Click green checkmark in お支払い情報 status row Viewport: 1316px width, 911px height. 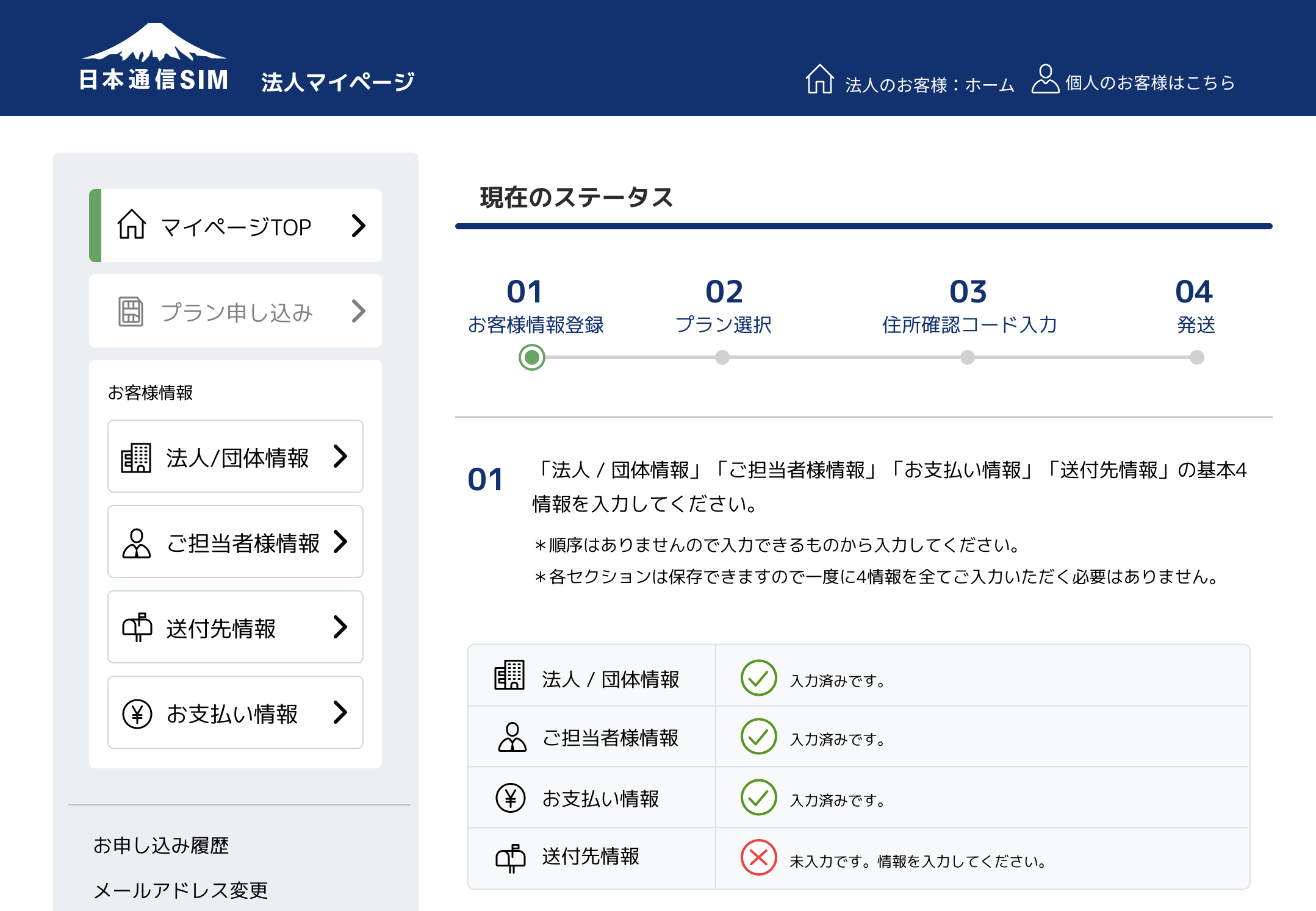point(758,798)
